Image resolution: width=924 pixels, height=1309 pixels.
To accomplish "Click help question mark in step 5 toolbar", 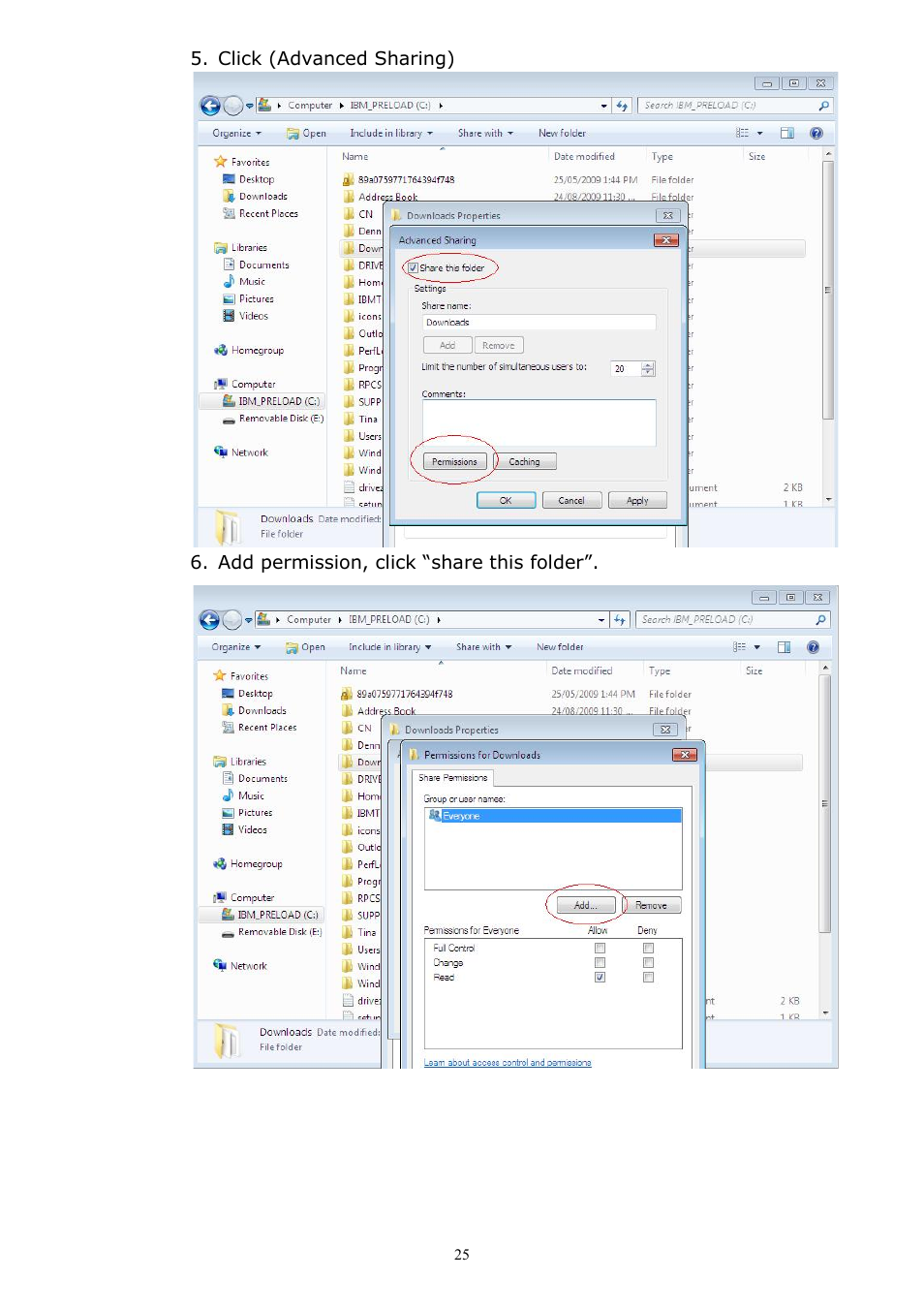I will 816,134.
